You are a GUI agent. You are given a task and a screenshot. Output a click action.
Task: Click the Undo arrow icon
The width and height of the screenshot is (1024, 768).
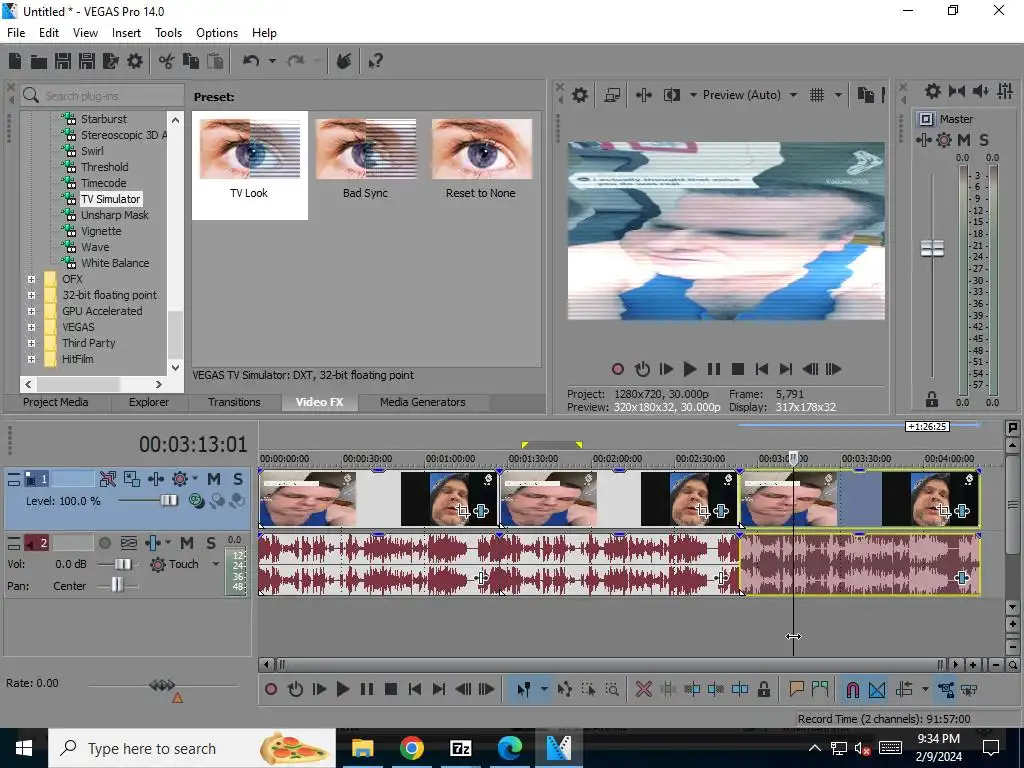tap(251, 61)
